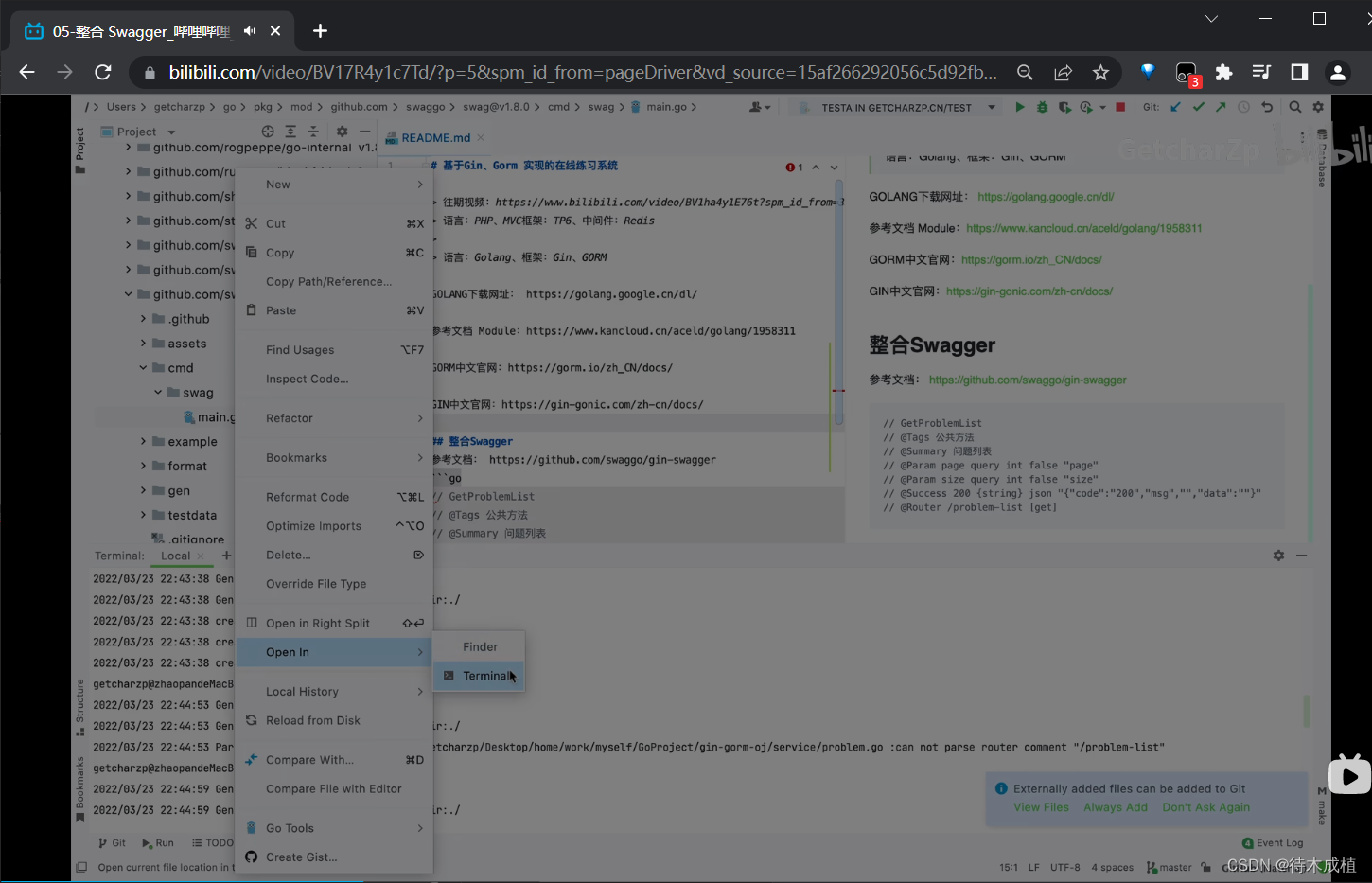Screen dimensions: 1372x883
Task: Open gorm.io docs link in preview
Action: click(1031, 259)
